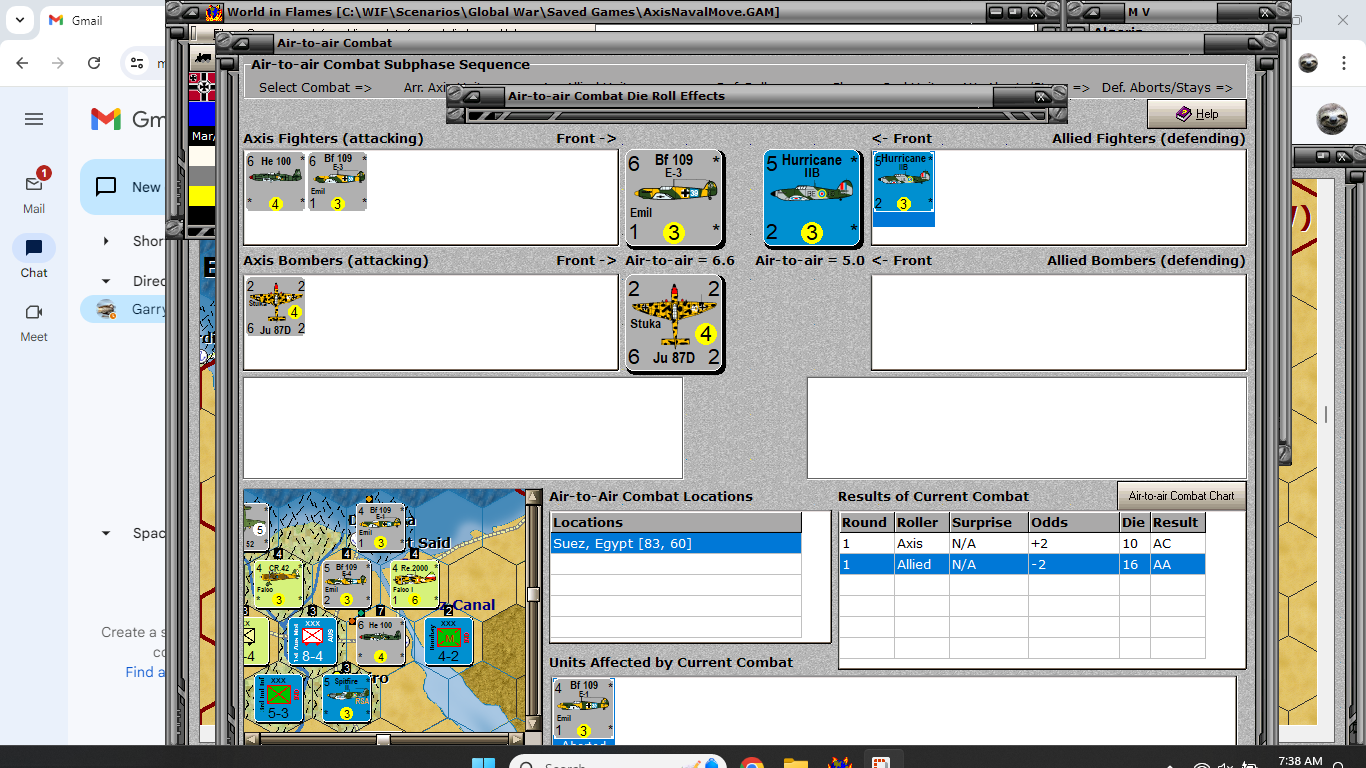1366x768 pixels.
Task: Open the Gmail Meet section
Action: 34,321
